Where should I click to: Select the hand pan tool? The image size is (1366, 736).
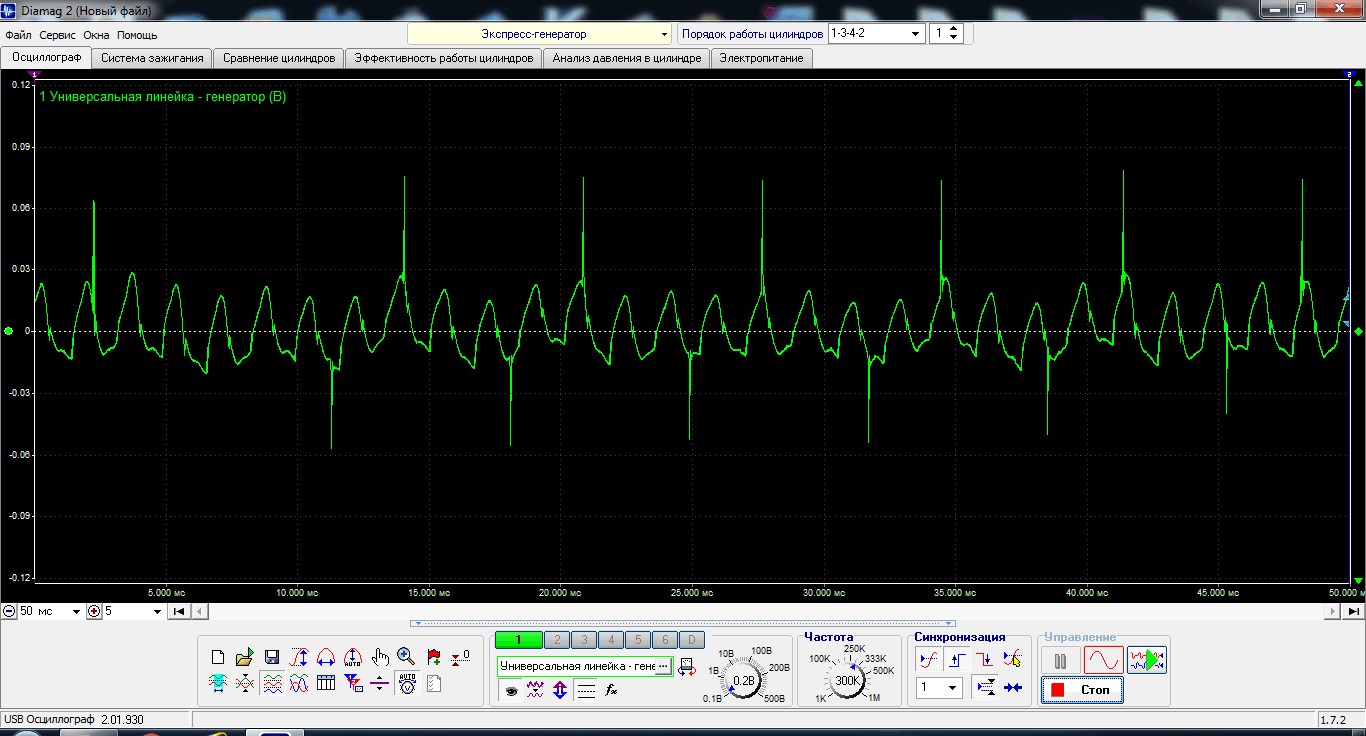380,657
